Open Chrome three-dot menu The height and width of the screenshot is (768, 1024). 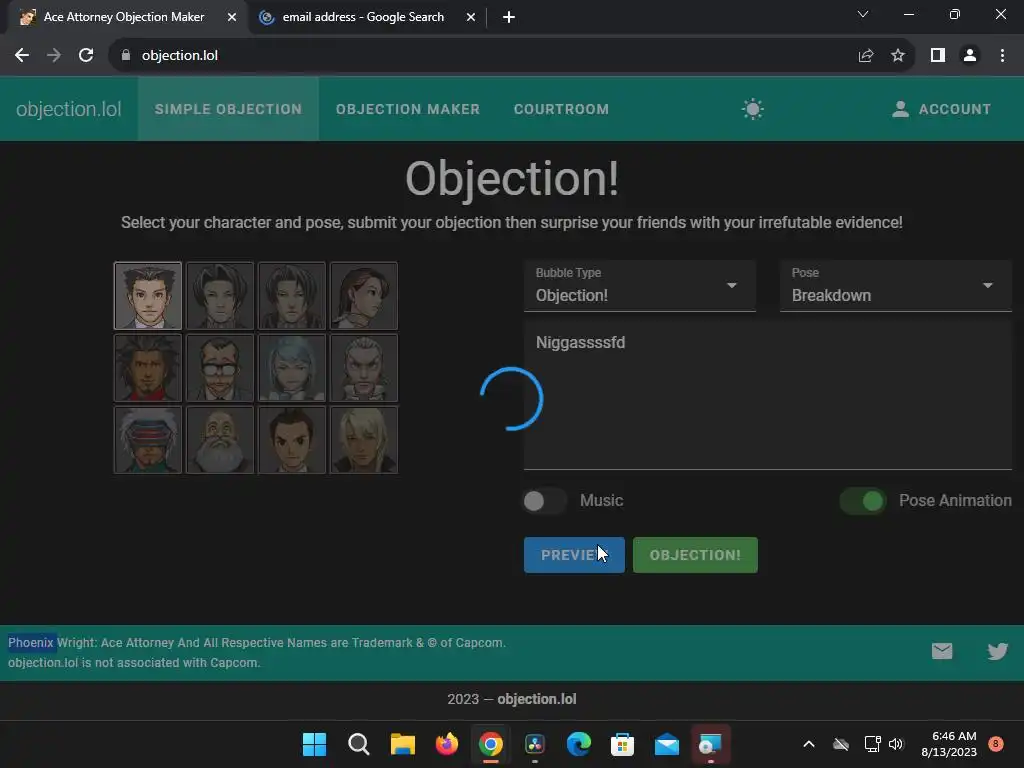(1002, 56)
